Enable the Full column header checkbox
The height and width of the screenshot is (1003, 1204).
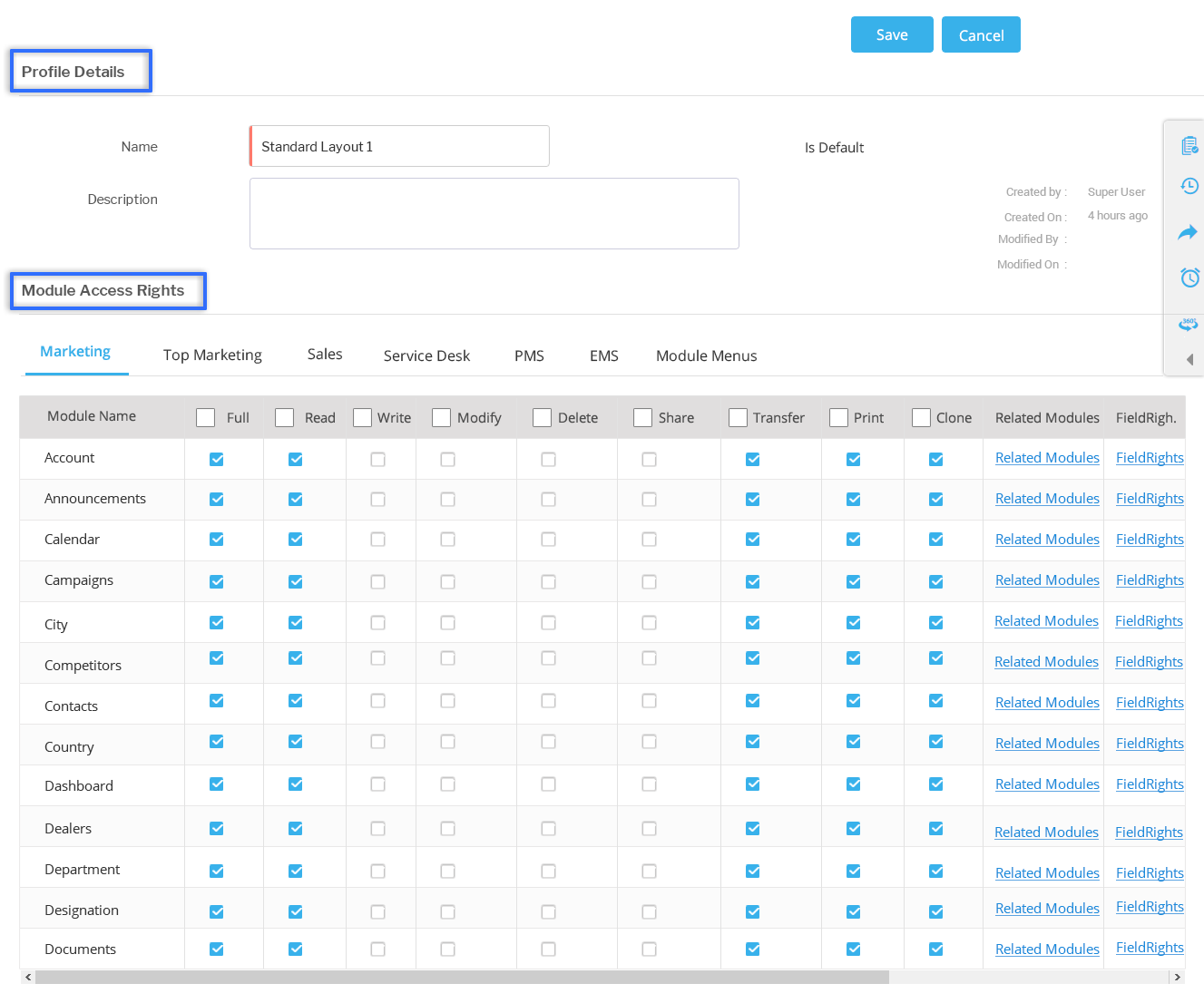(x=206, y=417)
